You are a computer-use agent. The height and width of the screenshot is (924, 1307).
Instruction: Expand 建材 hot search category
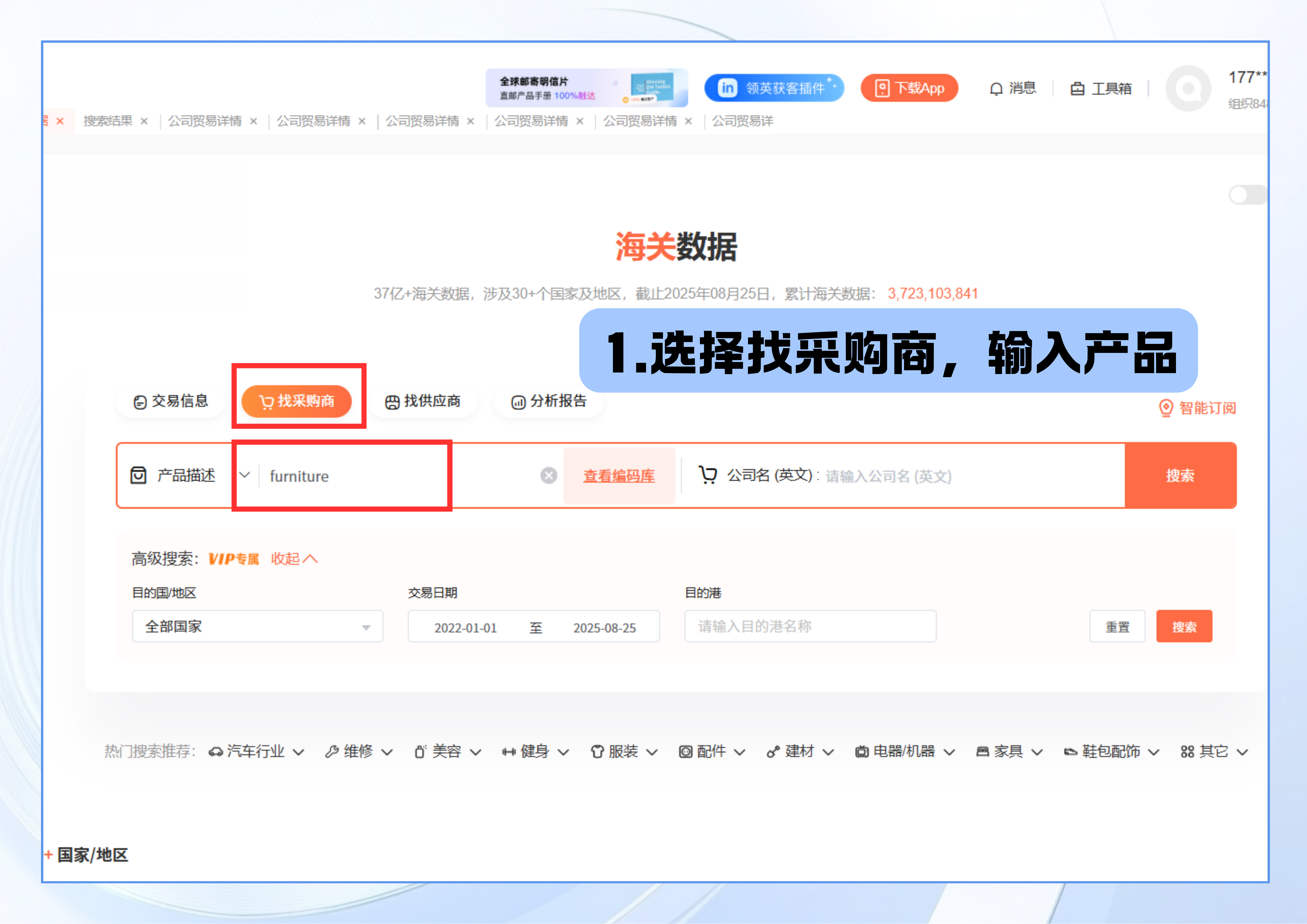pos(800,752)
